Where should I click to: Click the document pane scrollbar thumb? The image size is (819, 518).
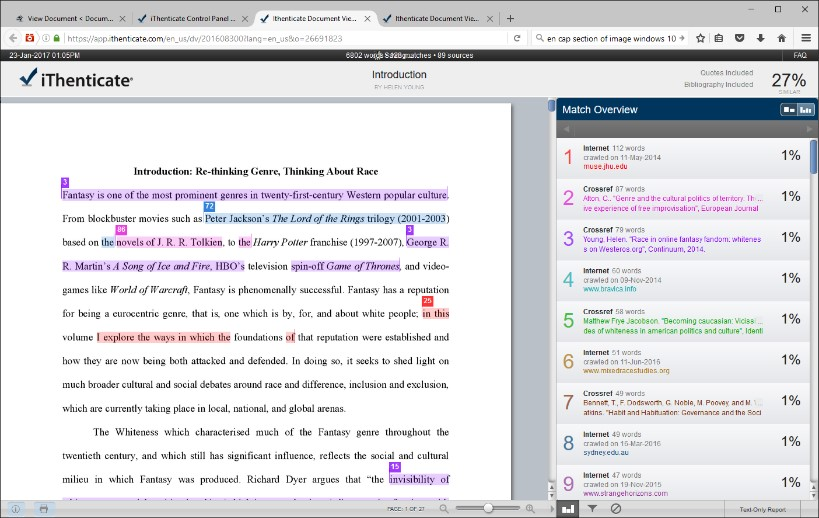tap(551, 105)
